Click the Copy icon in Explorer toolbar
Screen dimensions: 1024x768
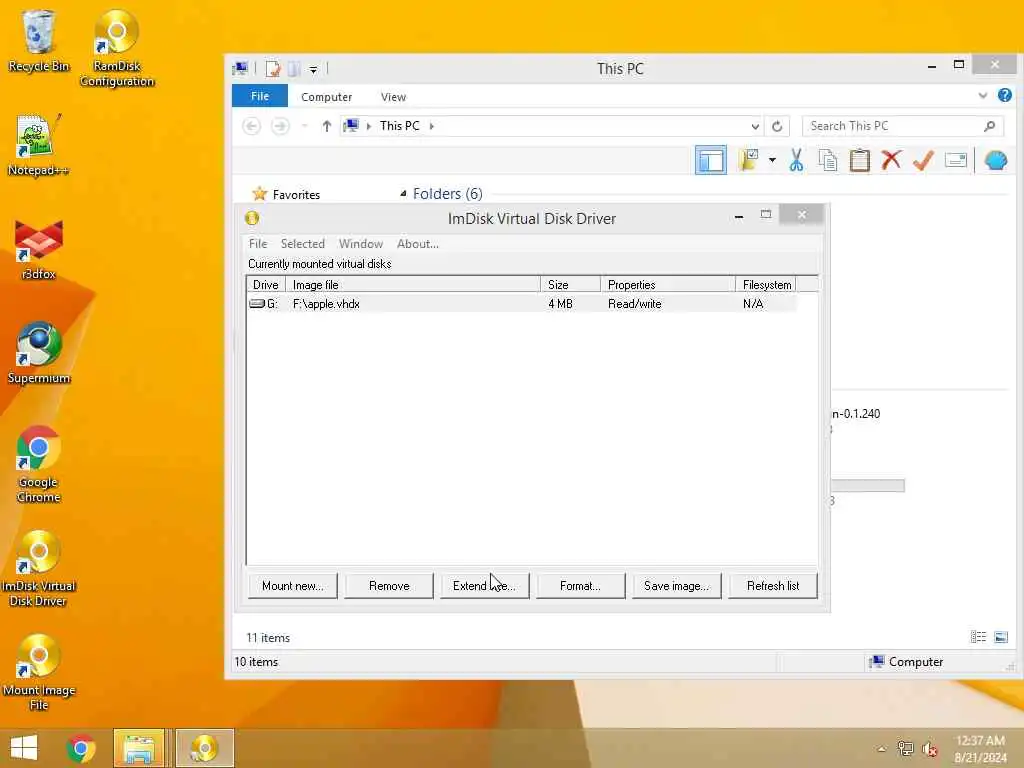point(828,160)
